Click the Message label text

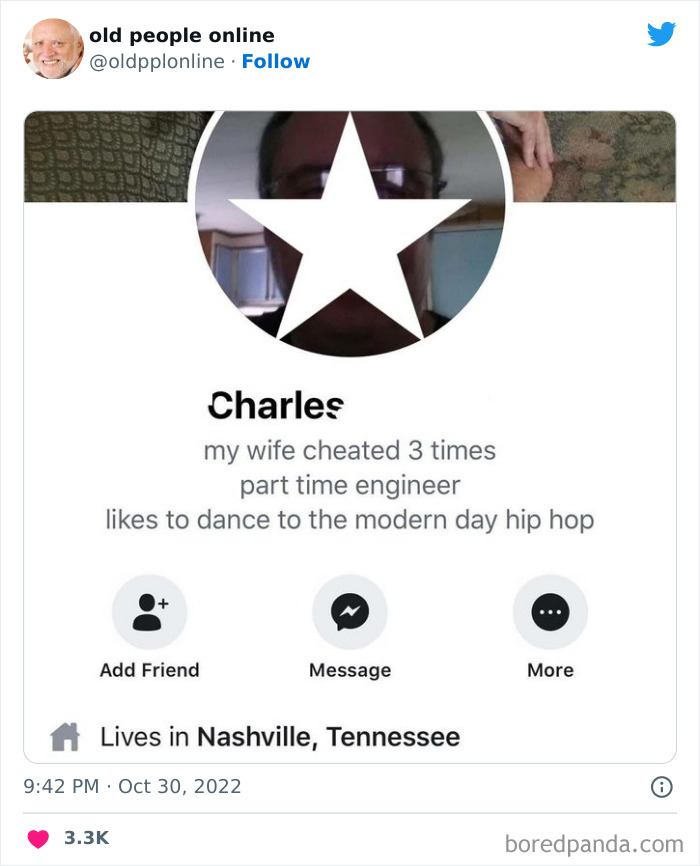[x=350, y=670]
